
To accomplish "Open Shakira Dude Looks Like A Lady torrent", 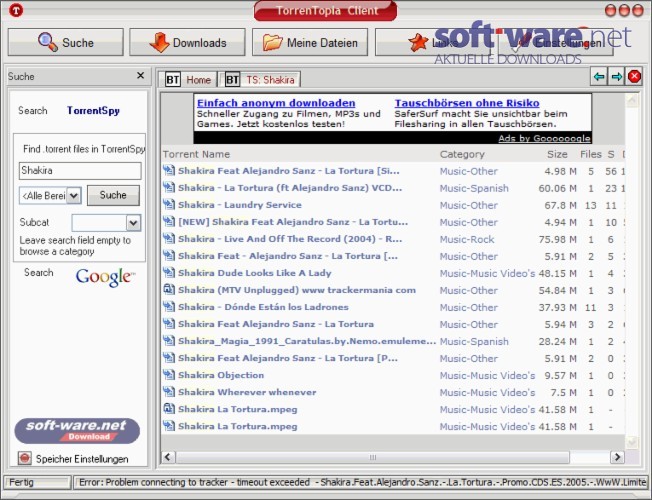I will pos(254,273).
